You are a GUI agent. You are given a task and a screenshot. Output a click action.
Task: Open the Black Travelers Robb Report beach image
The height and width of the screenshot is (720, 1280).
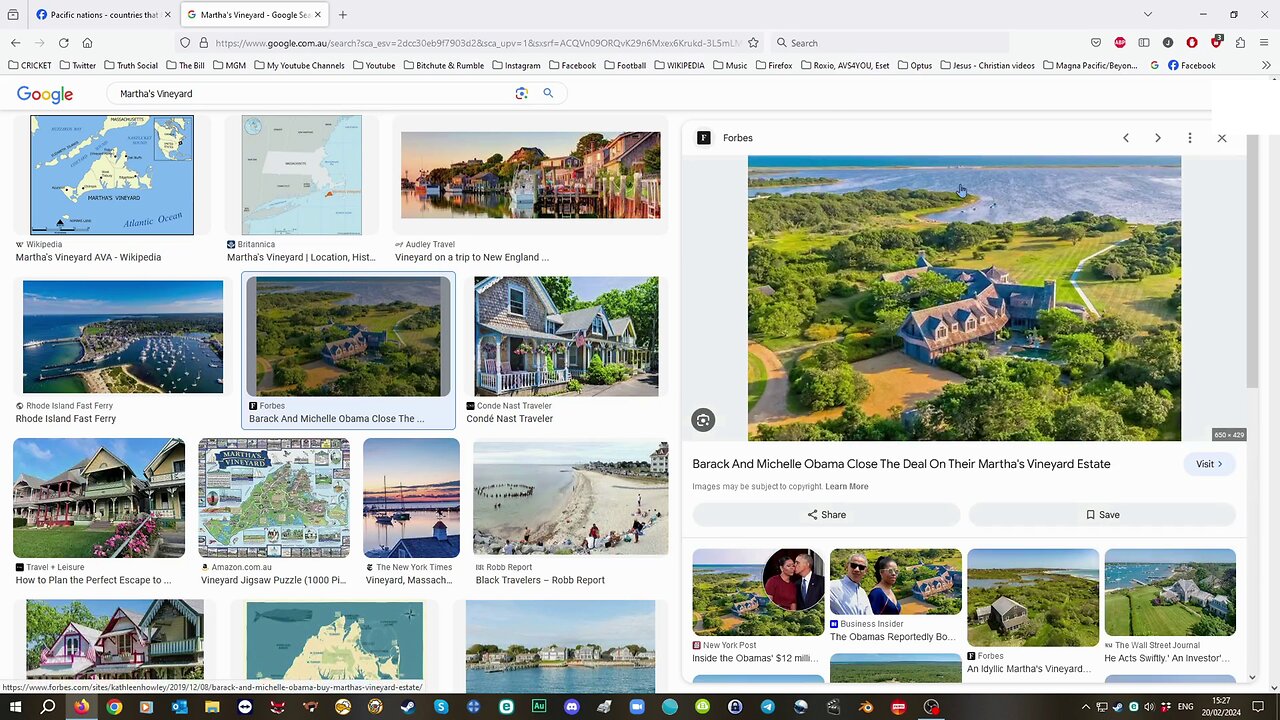click(571, 498)
